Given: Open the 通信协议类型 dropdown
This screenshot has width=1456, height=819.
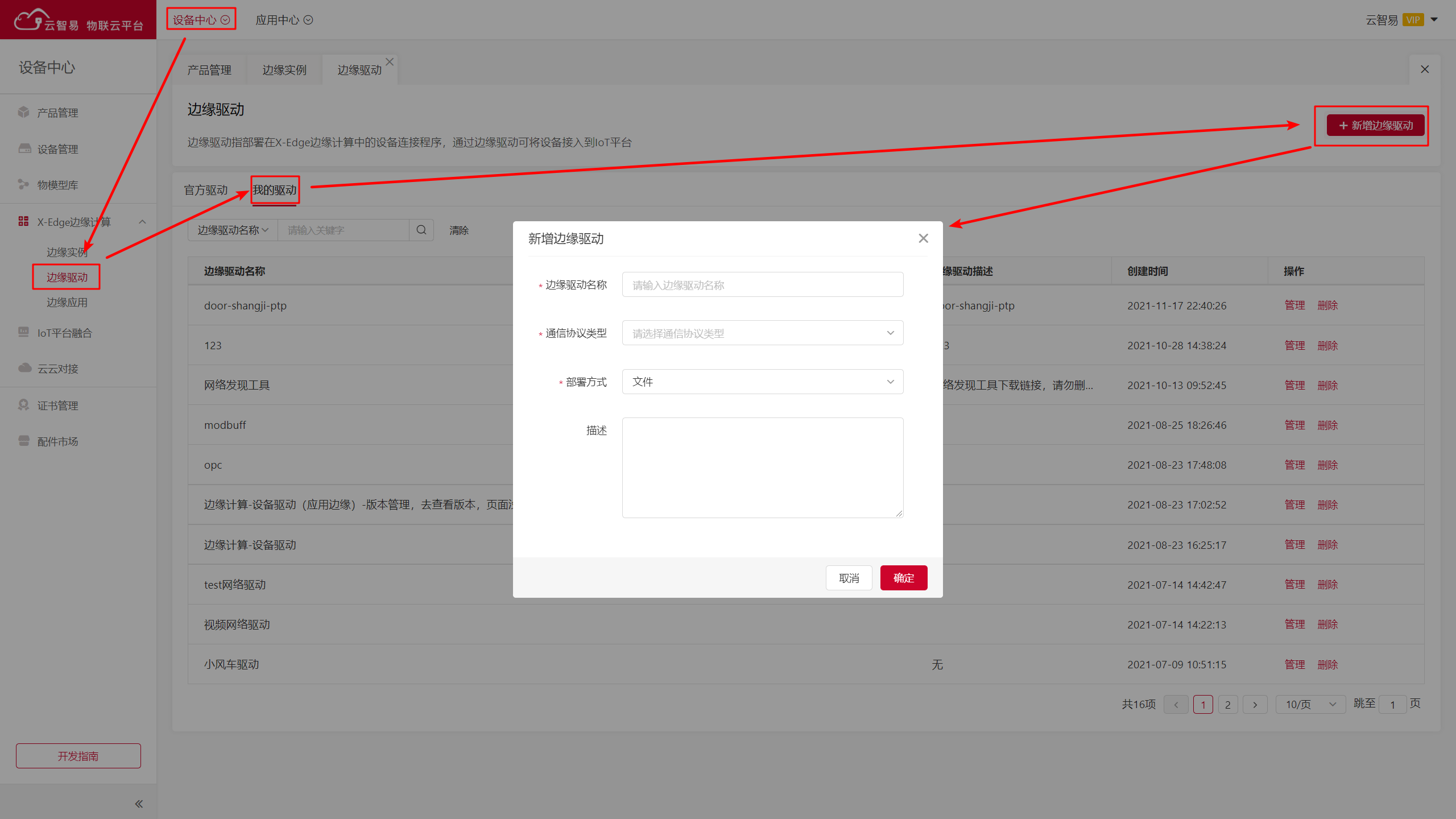Looking at the screenshot, I should [x=762, y=333].
